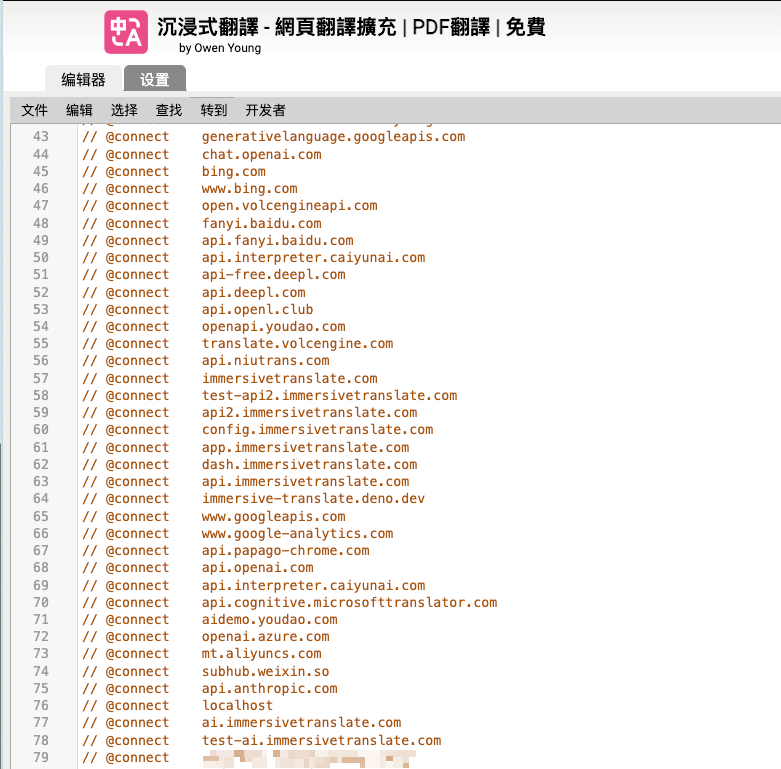The height and width of the screenshot is (769, 781).
Task: Click immersive-translate.deno.dev entry
Action: [x=313, y=499]
